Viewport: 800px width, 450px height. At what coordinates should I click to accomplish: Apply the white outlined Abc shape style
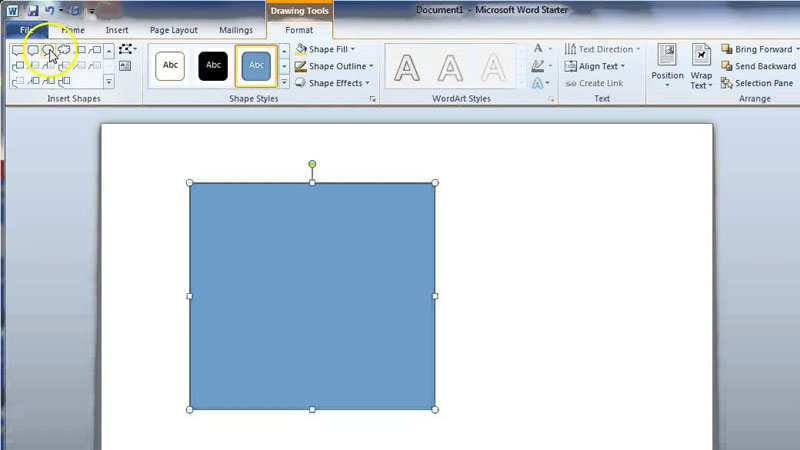pos(170,66)
